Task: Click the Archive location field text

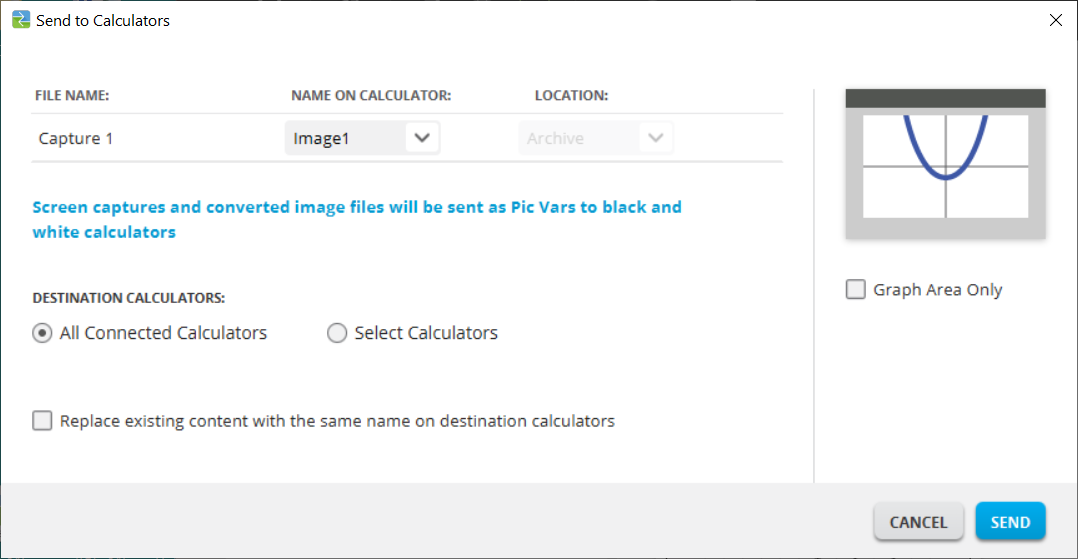Action: [x=556, y=139]
